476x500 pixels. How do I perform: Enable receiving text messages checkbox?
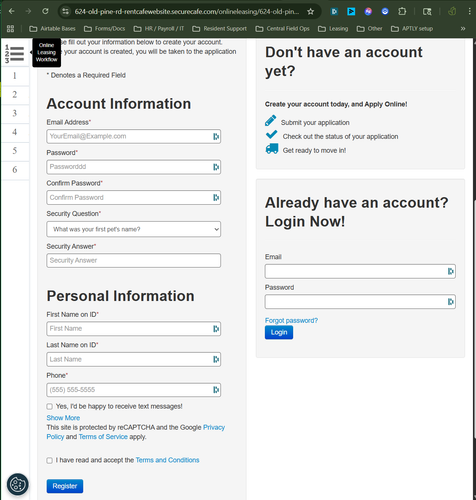50,407
